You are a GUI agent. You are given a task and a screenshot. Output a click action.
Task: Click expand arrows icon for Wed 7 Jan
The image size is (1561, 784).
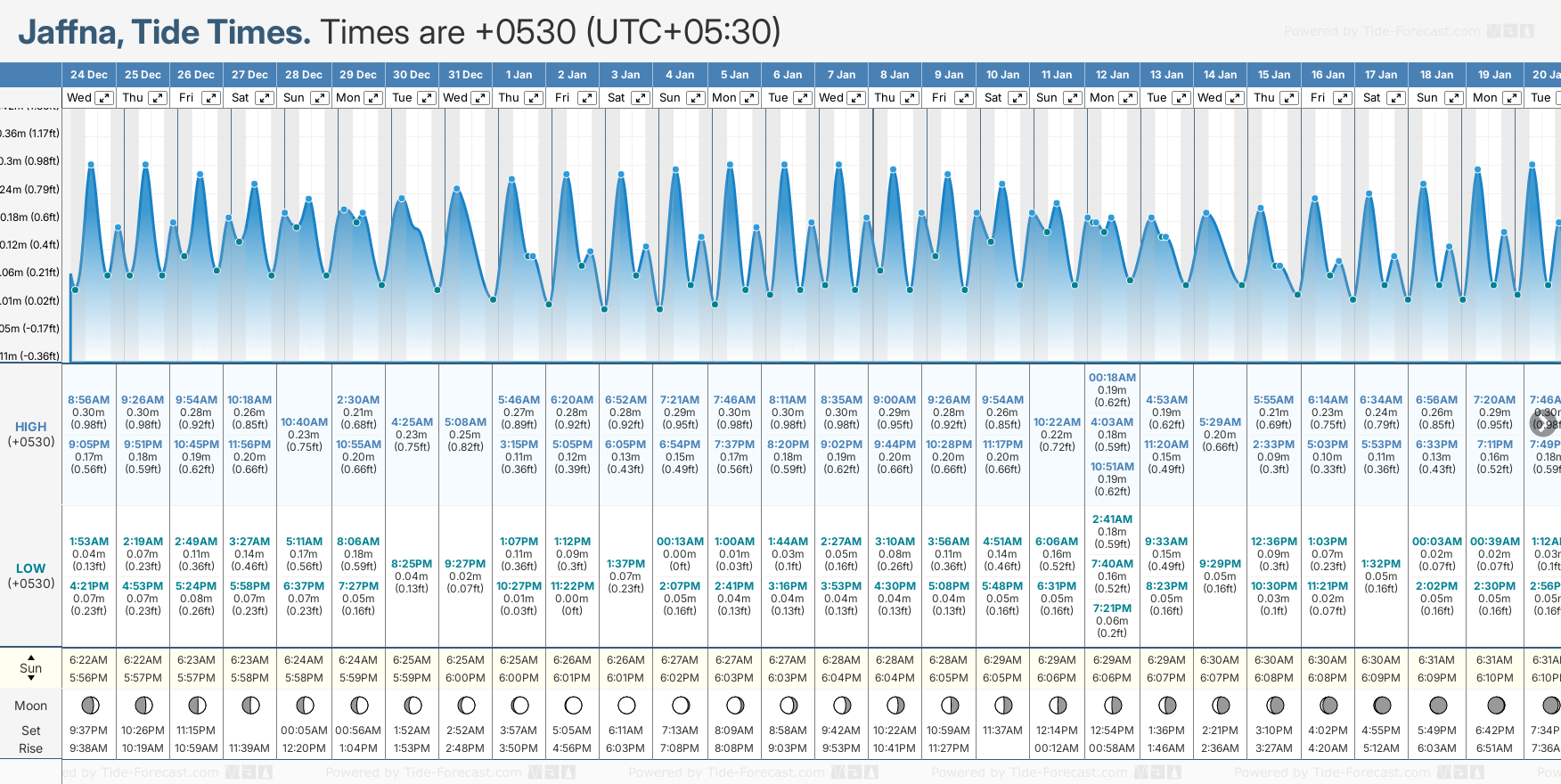855,98
